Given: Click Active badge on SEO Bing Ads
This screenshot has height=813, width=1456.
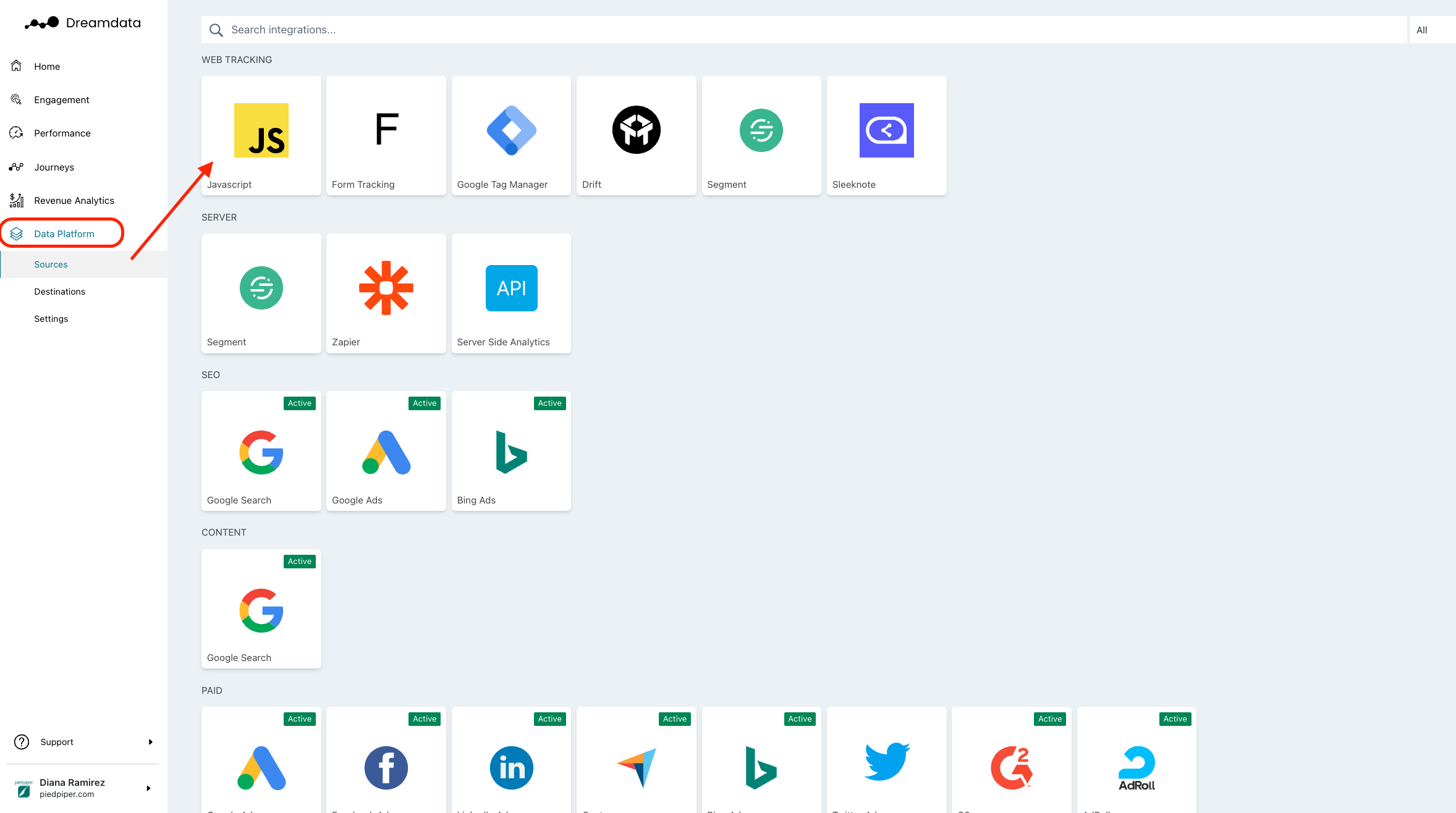Looking at the screenshot, I should click(x=550, y=403).
